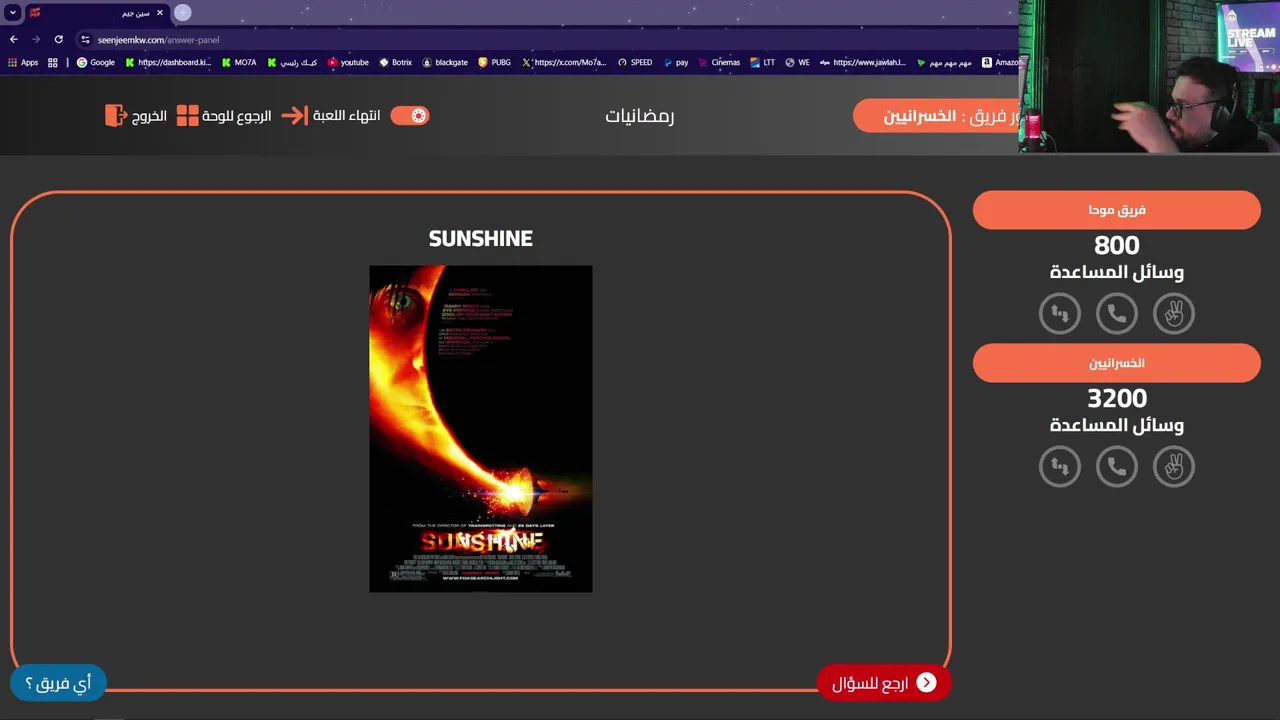Open the Cinemas bookmark
This screenshot has width=1280, height=720.
719,62
